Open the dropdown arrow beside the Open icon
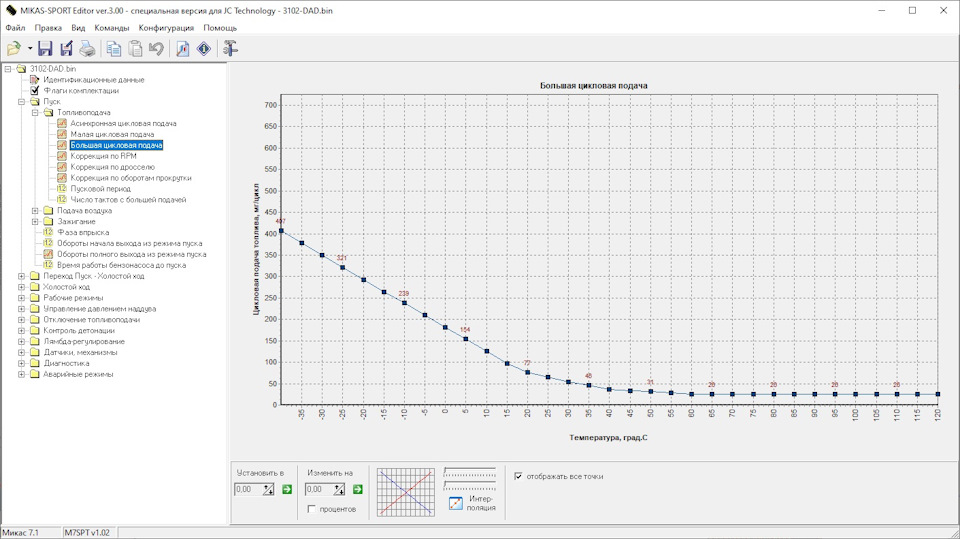The height and width of the screenshot is (539, 960). coord(29,48)
